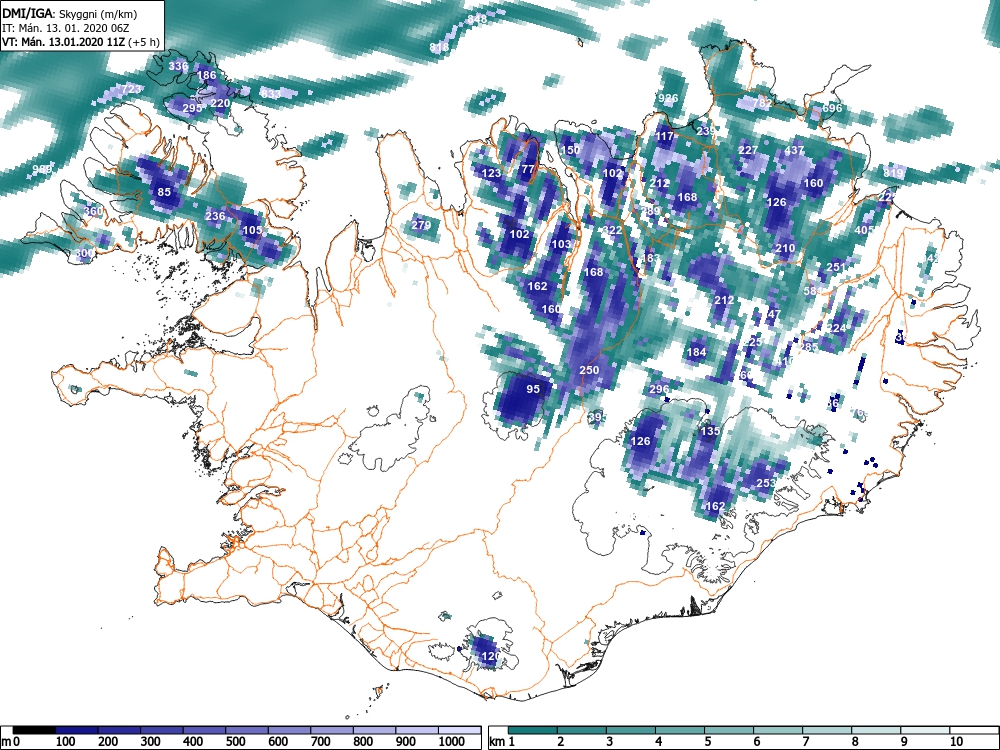Image resolution: width=1000 pixels, height=750 pixels.
Task: Click the 'm 0' legend label
Action: tap(11, 741)
